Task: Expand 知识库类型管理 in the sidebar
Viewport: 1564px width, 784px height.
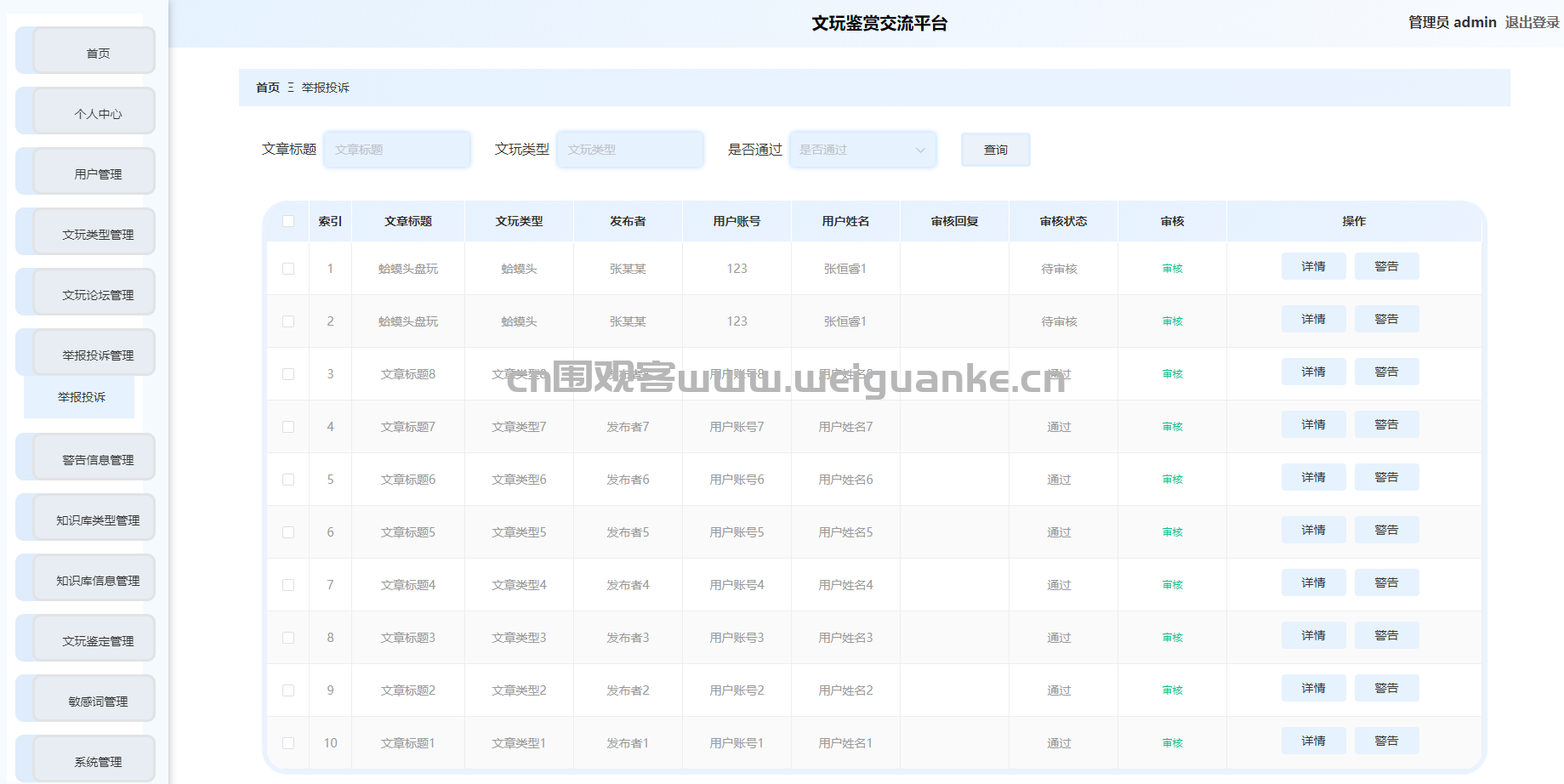Action: (x=97, y=520)
